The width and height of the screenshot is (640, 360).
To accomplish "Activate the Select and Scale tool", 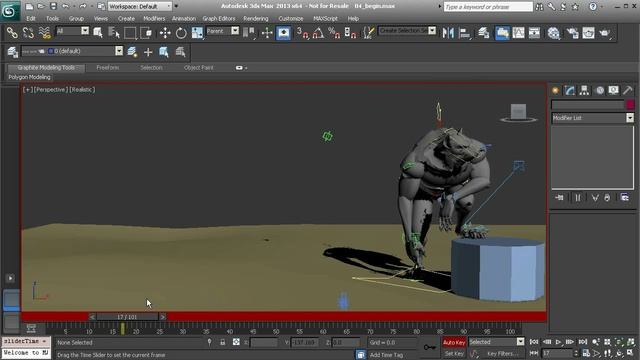I will (197, 33).
